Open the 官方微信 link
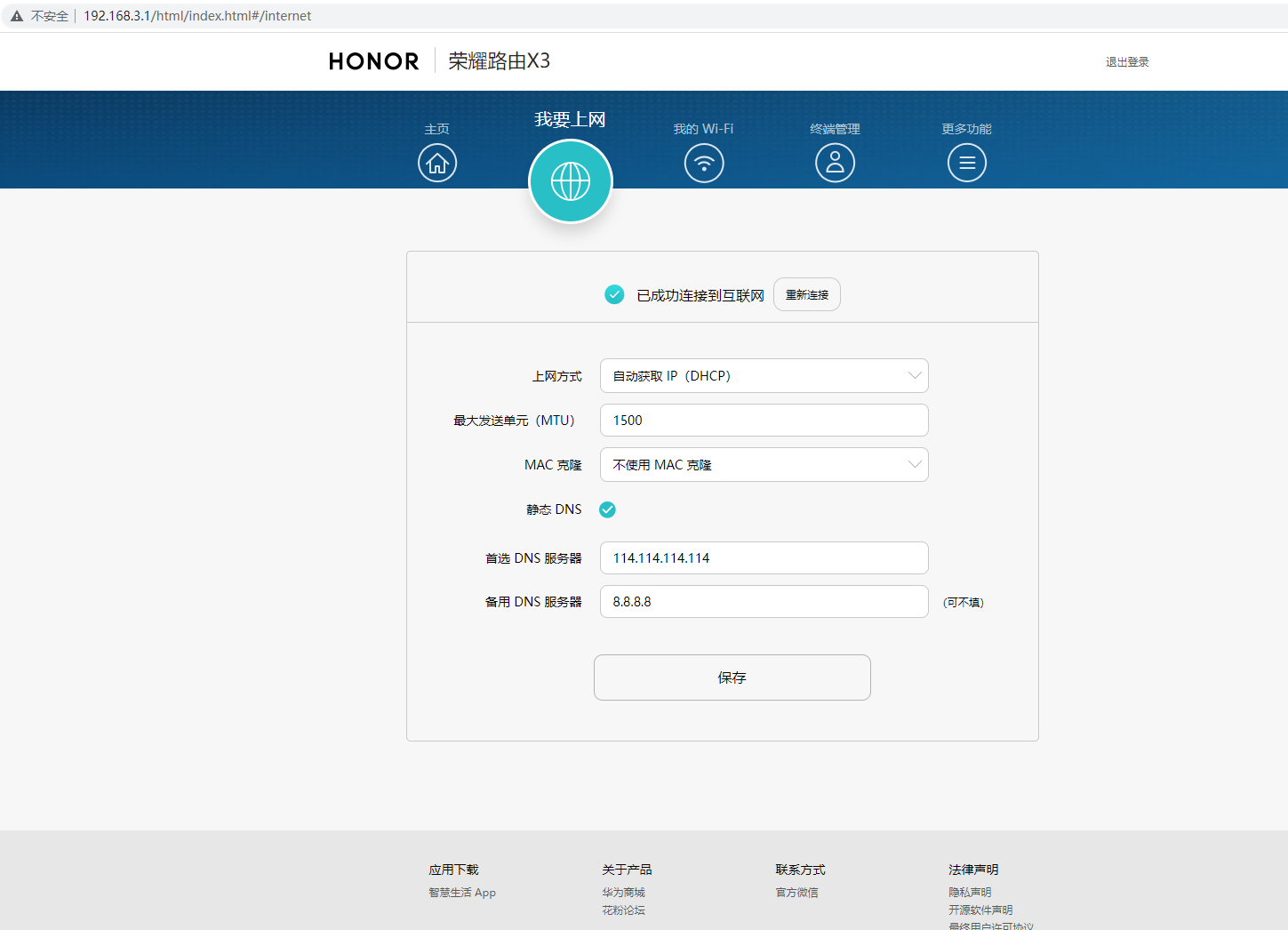Viewport: 1288px width, 930px height. click(796, 893)
